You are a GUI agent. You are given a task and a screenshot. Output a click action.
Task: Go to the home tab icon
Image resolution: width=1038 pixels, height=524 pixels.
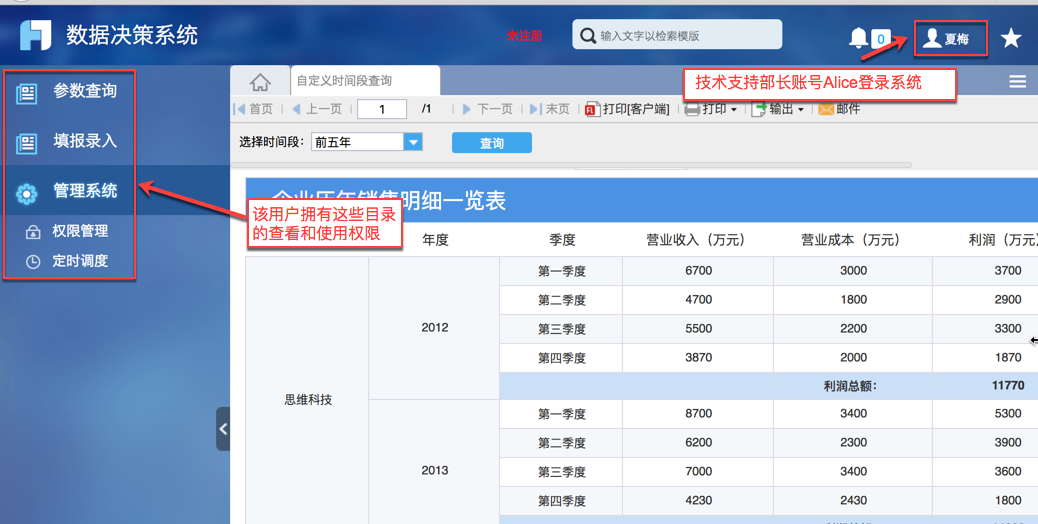[260, 81]
